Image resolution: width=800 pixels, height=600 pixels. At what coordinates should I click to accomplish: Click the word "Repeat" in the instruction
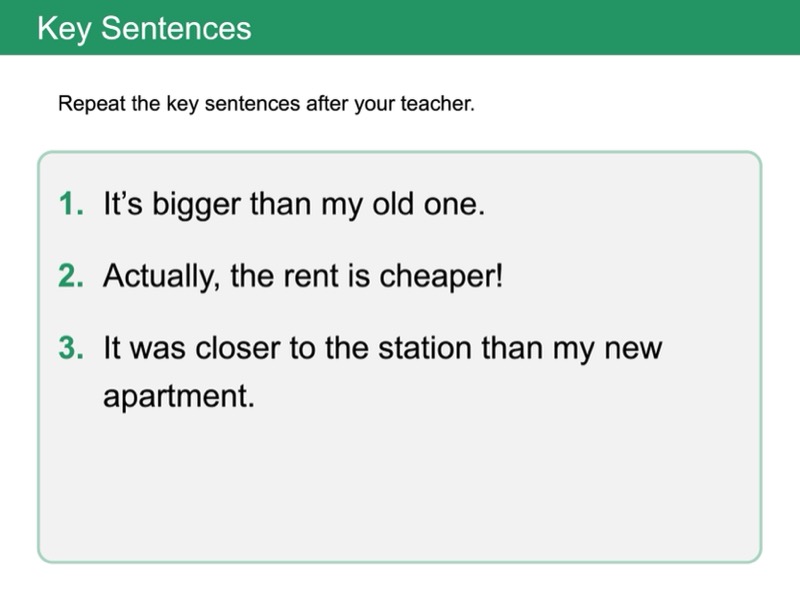(85, 103)
